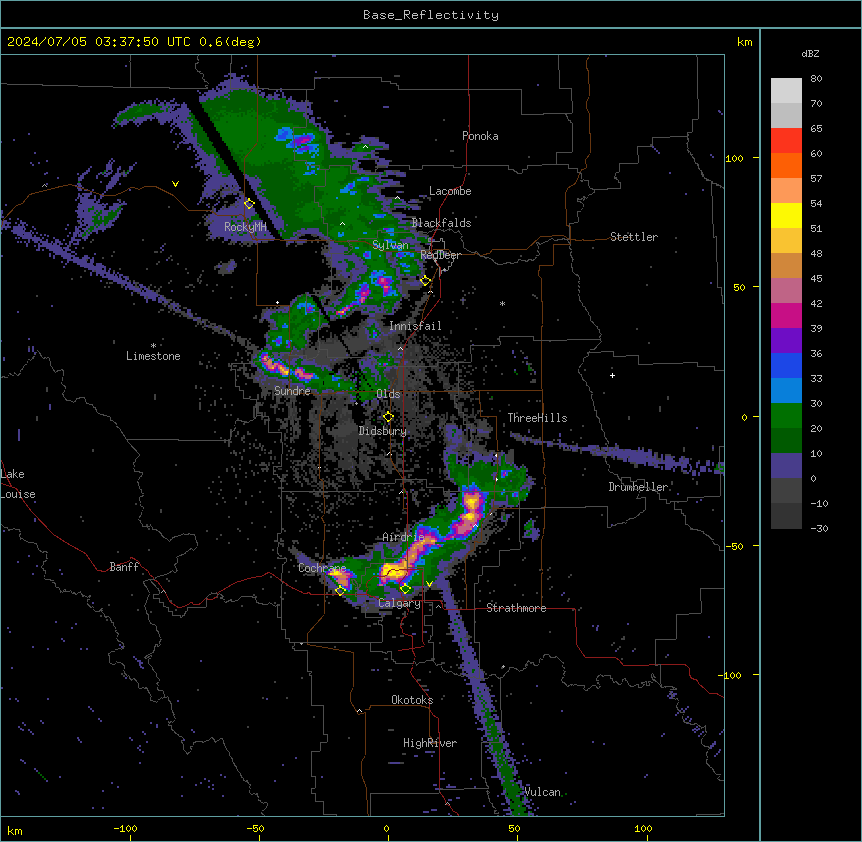Click the Olds city label
The width and height of the screenshot is (862, 842).
click(x=388, y=394)
